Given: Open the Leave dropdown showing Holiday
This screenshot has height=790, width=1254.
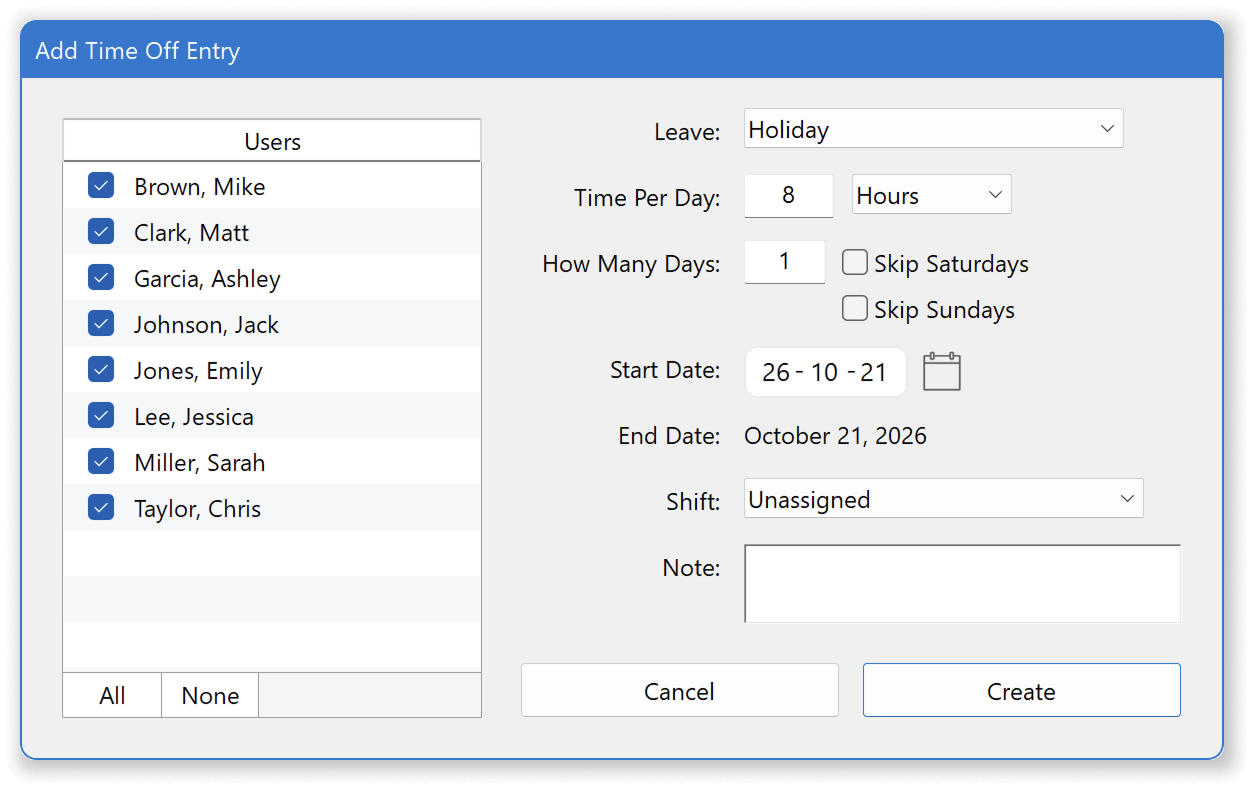Looking at the screenshot, I should pyautogui.click(x=933, y=129).
